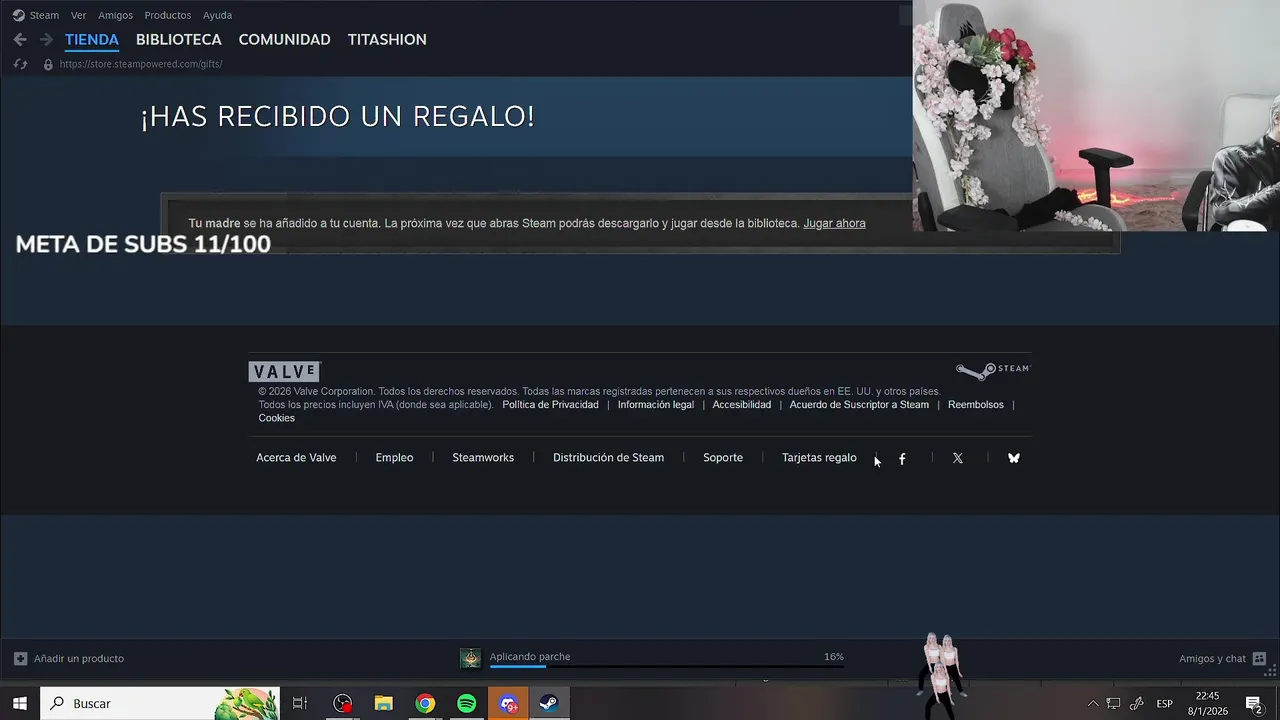Viewport: 1280px width, 720px height.
Task: Open the Tarjetas regalo link
Action: [819, 458]
